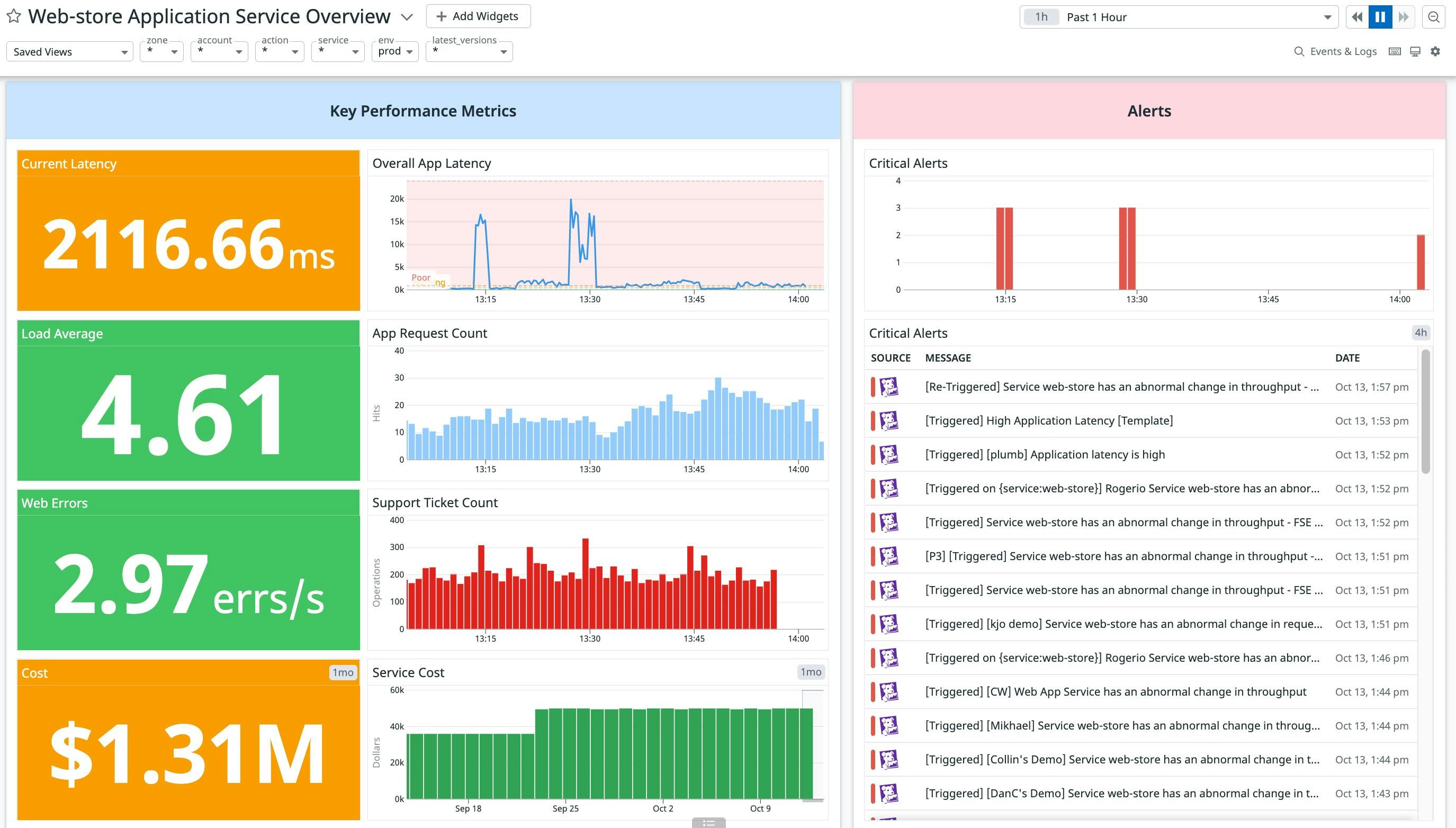This screenshot has height=828, width=1456.
Task: Step forward one time window
Action: click(x=1404, y=17)
